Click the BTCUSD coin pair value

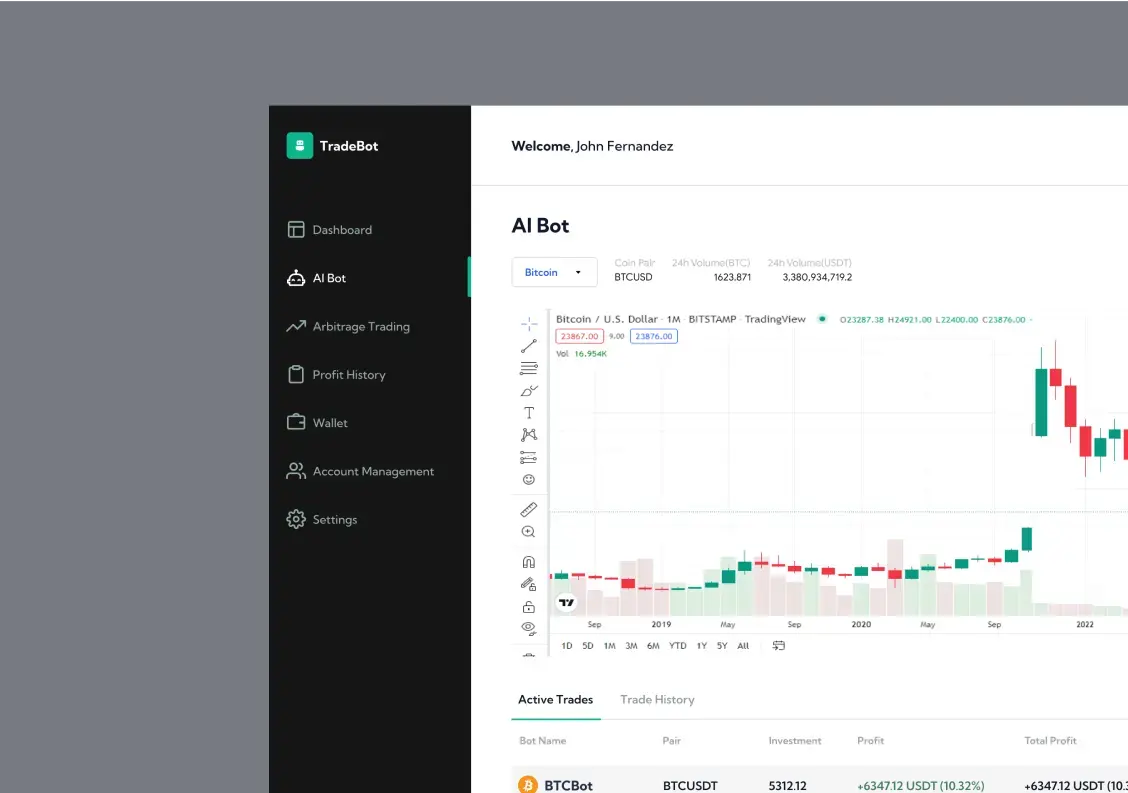coord(633,277)
